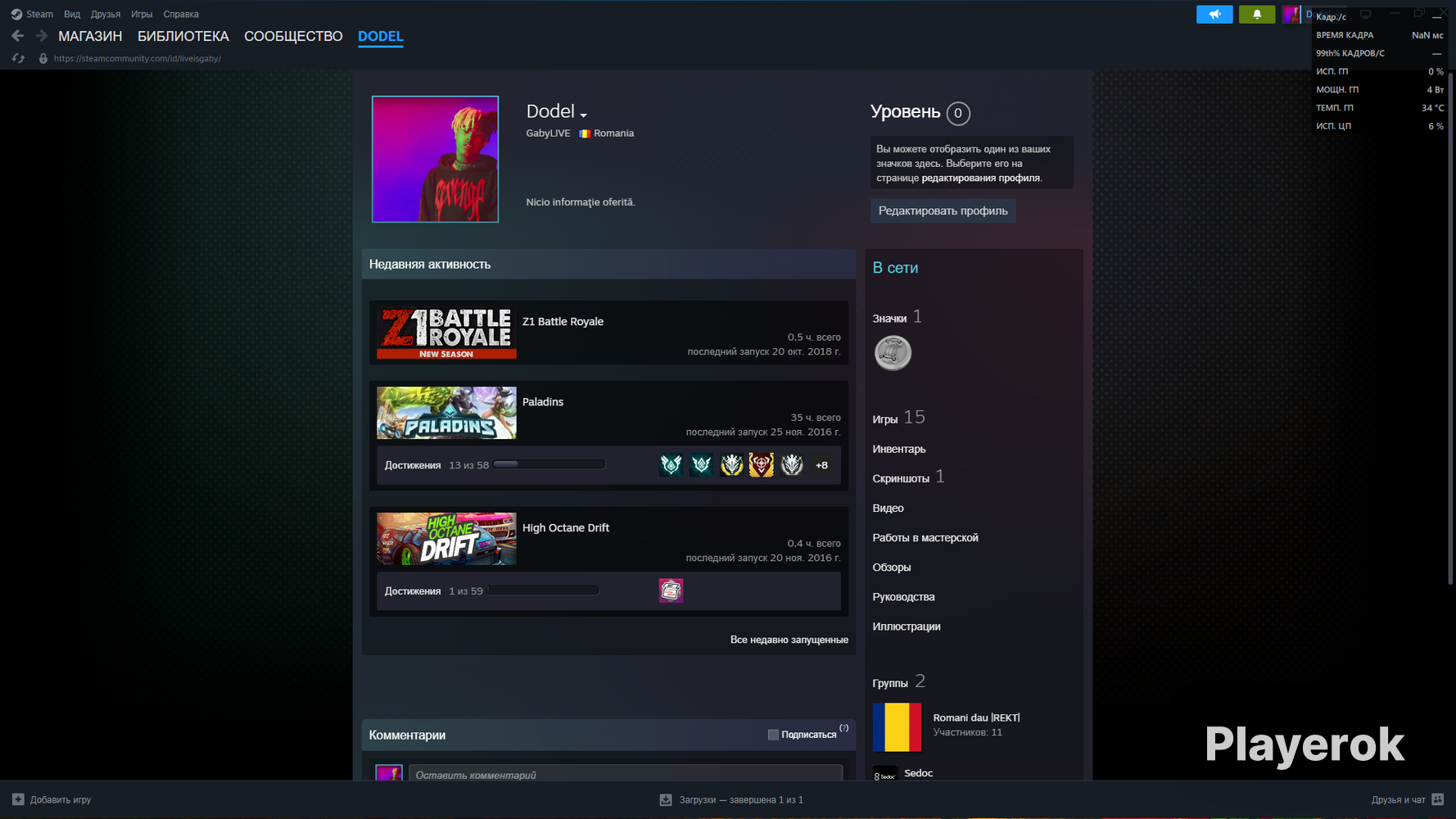This screenshot has height=819, width=1456.
Task: Open the Скриншоты link
Action: 901,478
